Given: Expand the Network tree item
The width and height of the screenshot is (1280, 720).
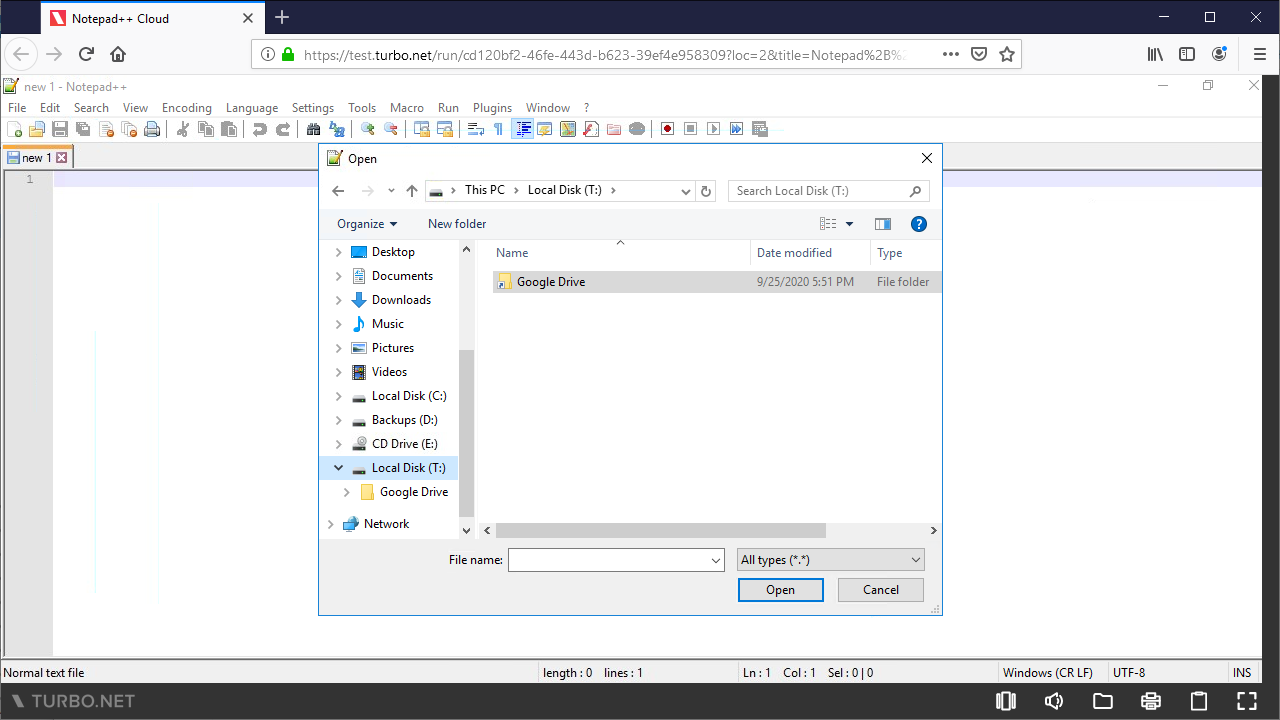Looking at the screenshot, I should (331, 523).
